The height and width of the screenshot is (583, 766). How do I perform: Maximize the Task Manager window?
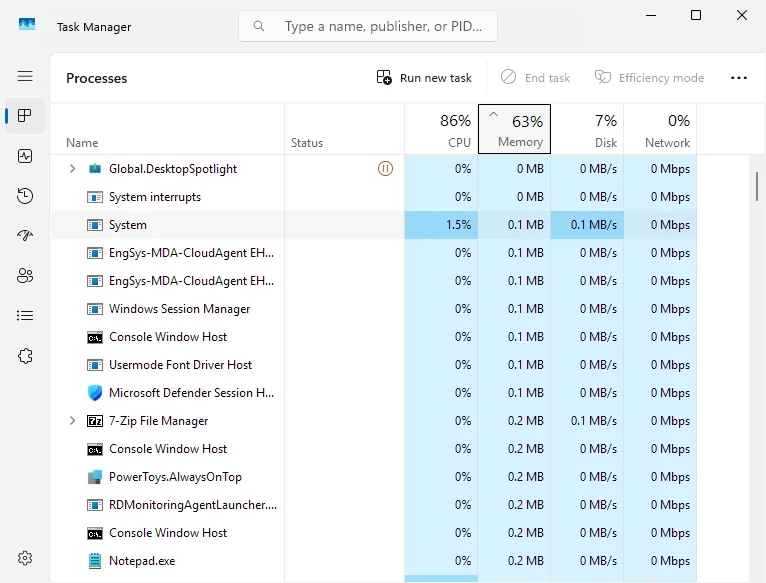696,15
